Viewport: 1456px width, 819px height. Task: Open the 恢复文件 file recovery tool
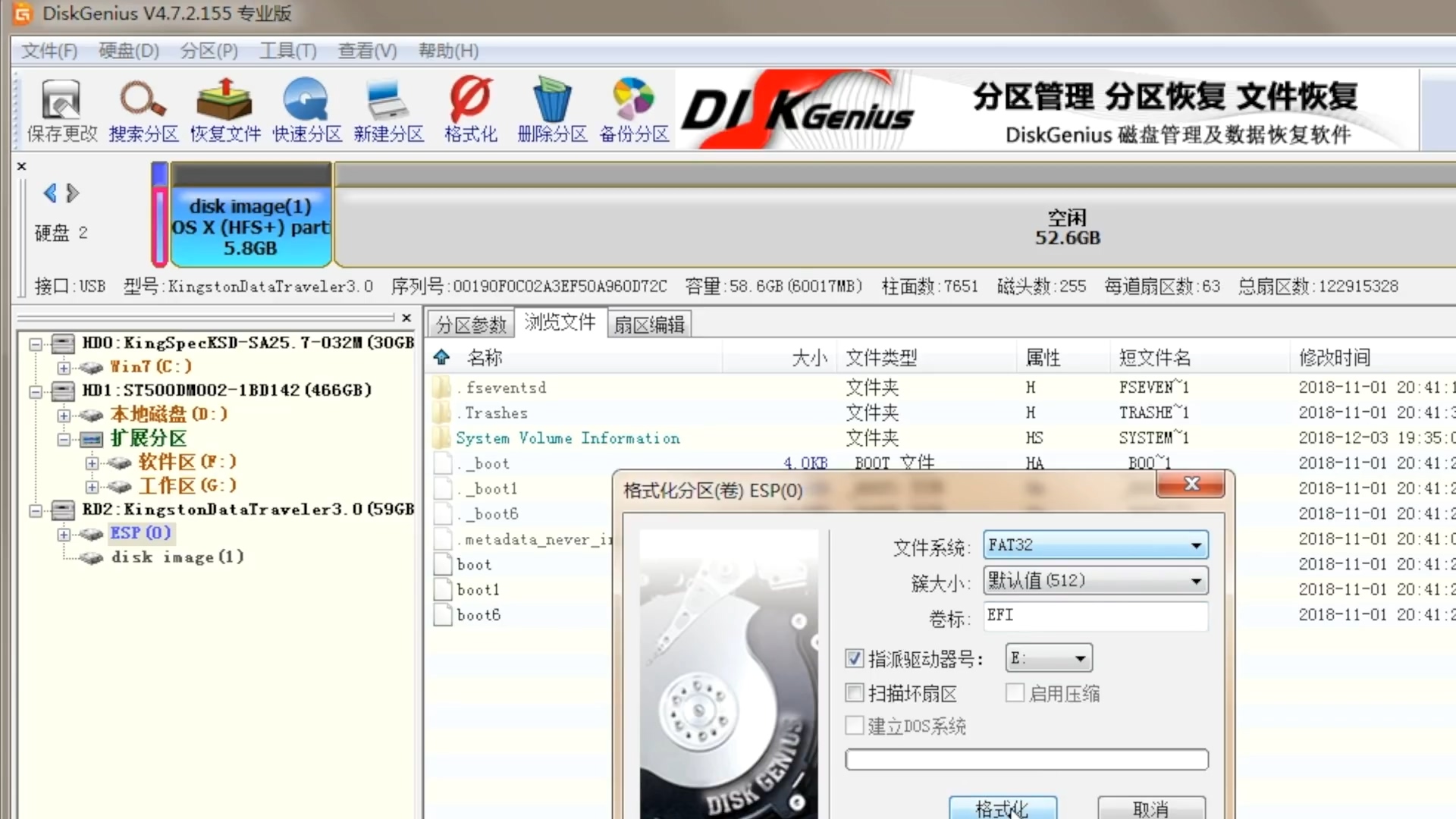click(224, 110)
